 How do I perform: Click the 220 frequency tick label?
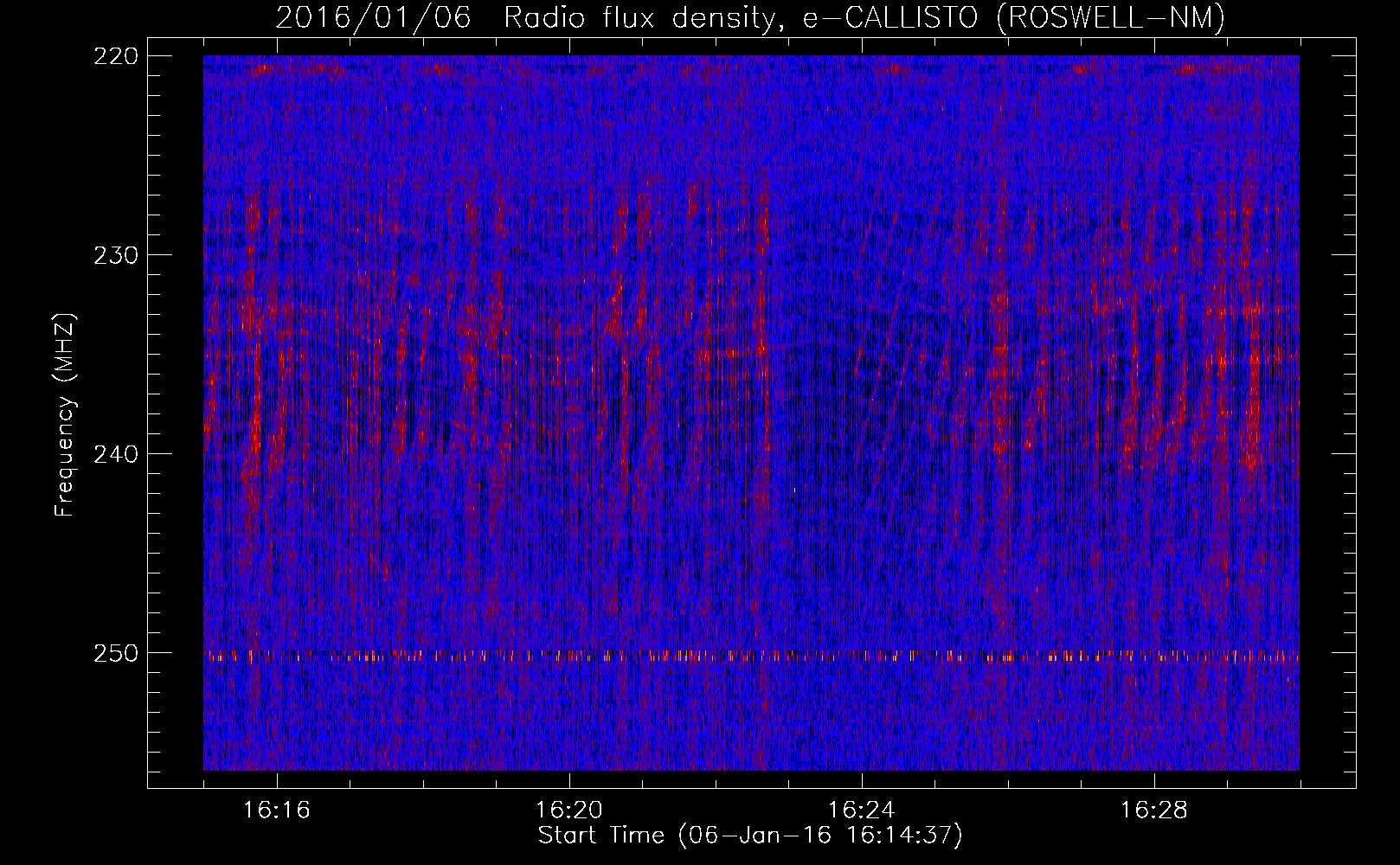coord(115,56)
